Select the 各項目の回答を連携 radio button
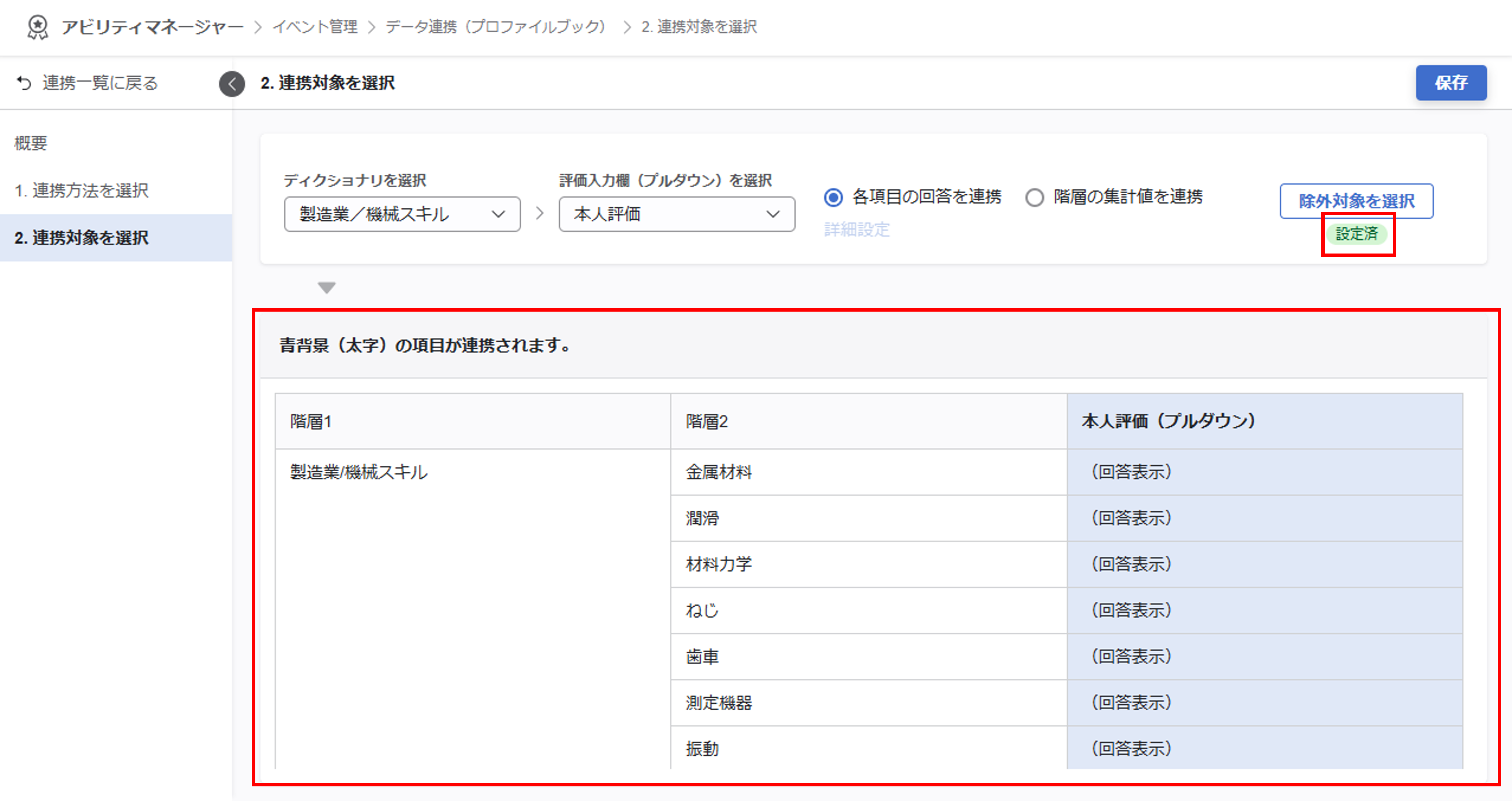 click(833, 197)
